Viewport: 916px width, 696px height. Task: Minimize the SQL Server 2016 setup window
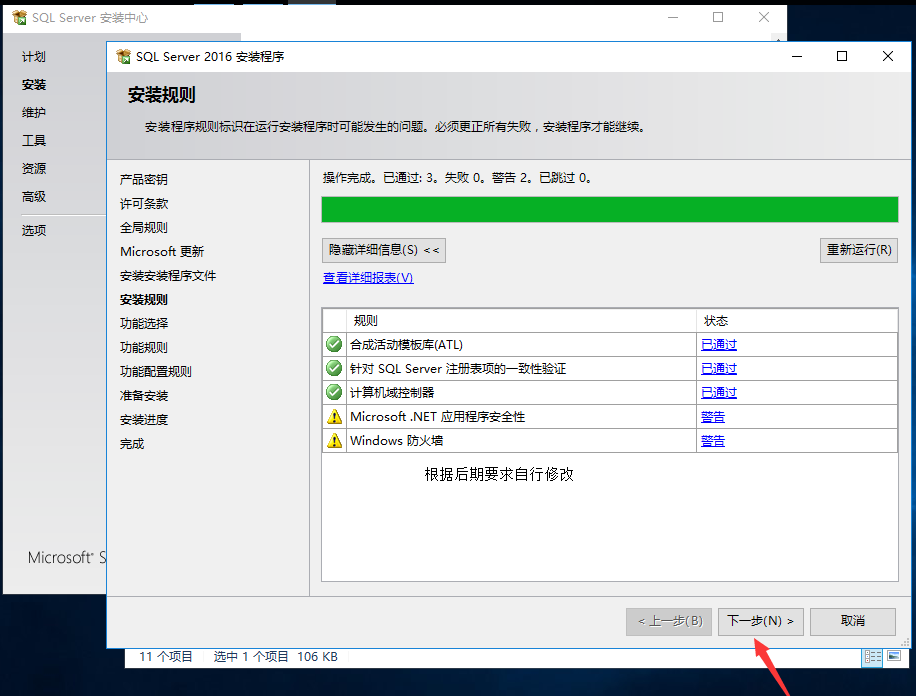pos(797,56)
